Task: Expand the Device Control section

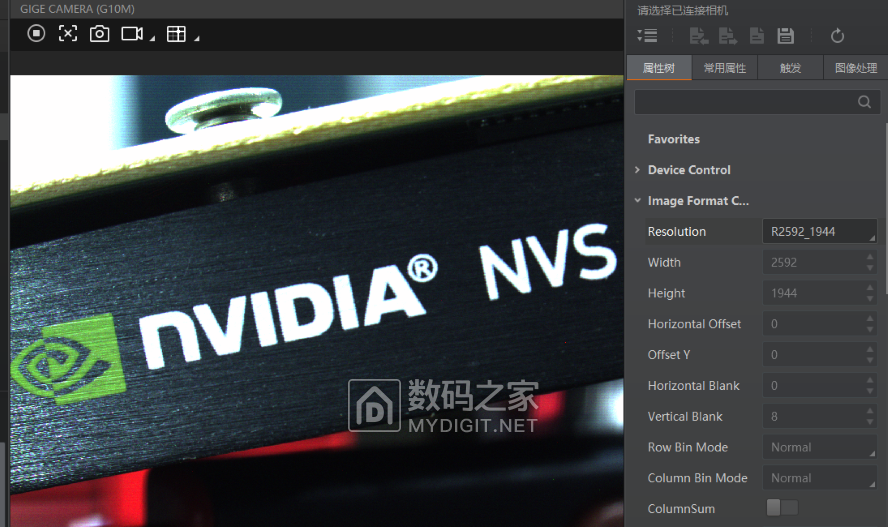Action: tap(637, 170)
